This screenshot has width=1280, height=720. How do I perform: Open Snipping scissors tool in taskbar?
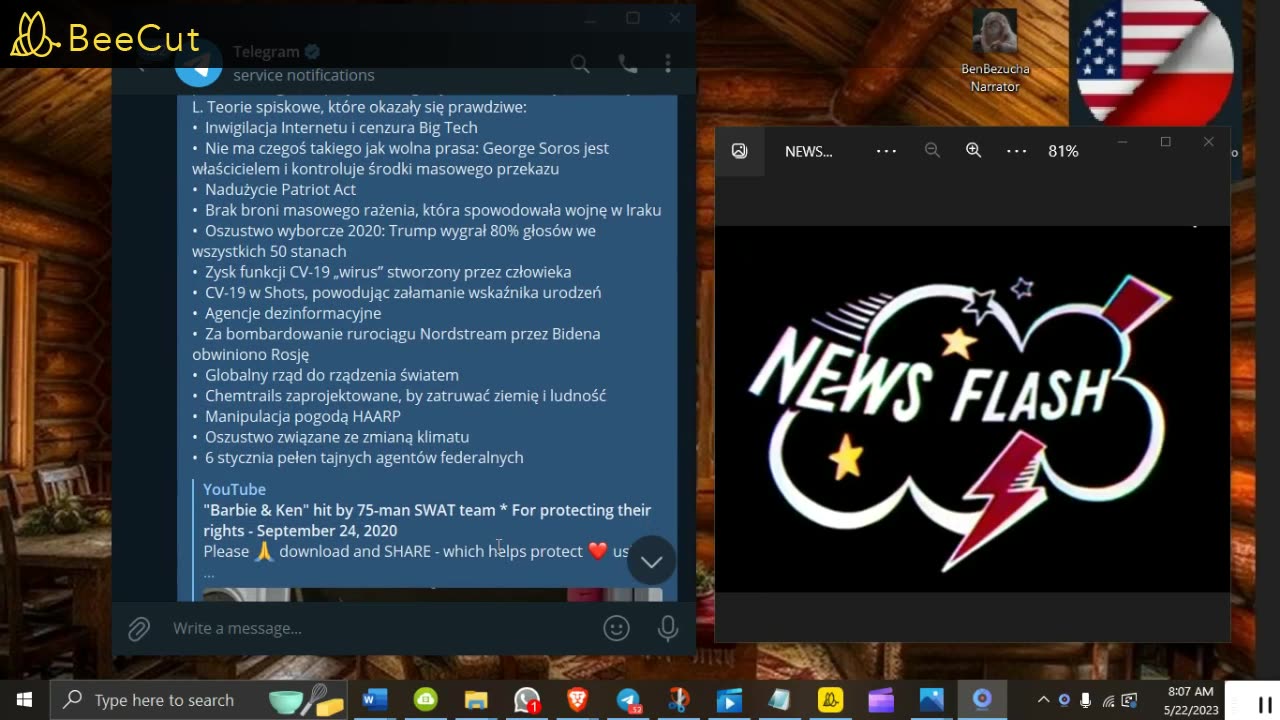pyautogui.click(x=679, y=700)
